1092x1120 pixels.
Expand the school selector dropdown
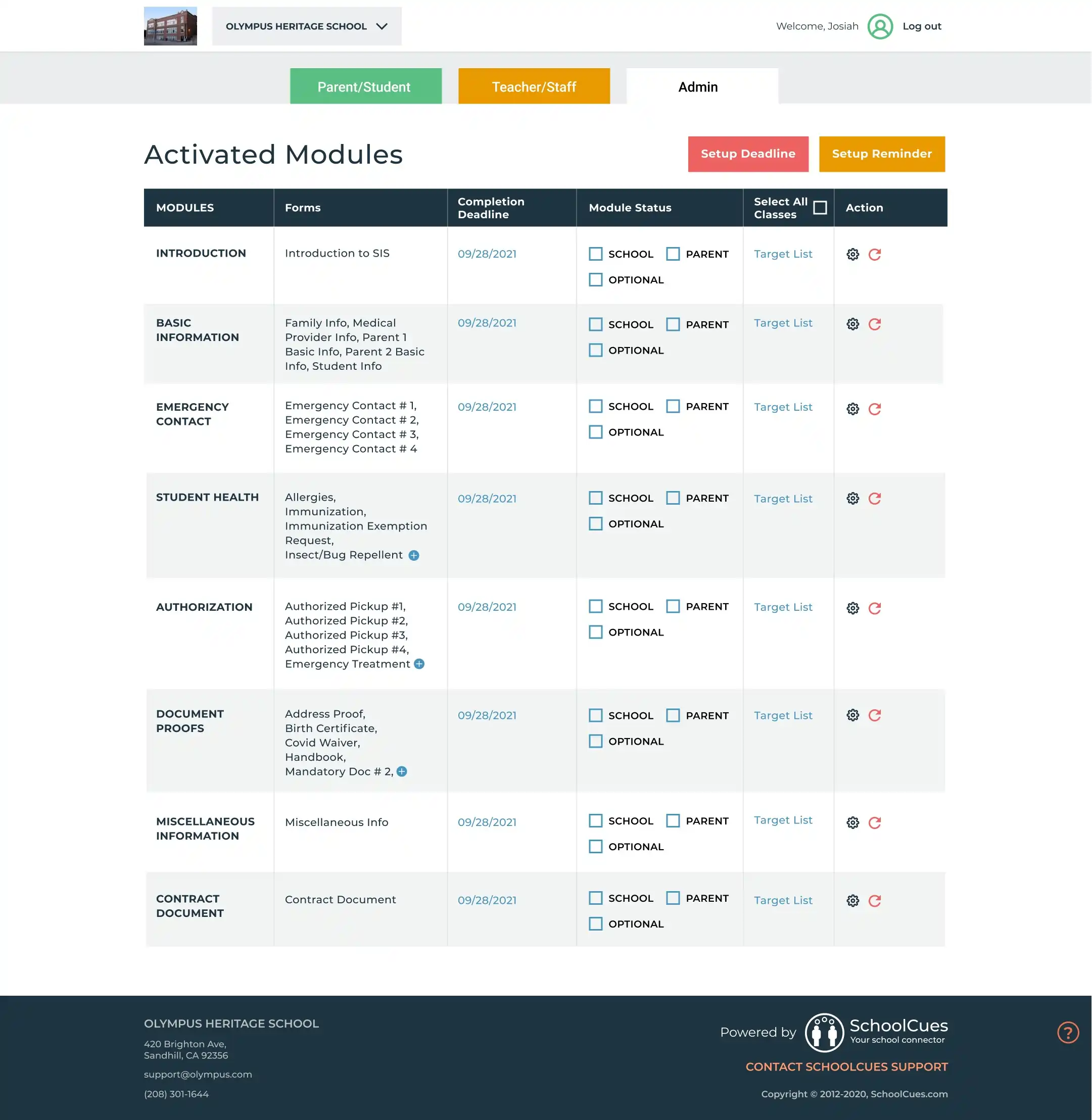point(382,25)
